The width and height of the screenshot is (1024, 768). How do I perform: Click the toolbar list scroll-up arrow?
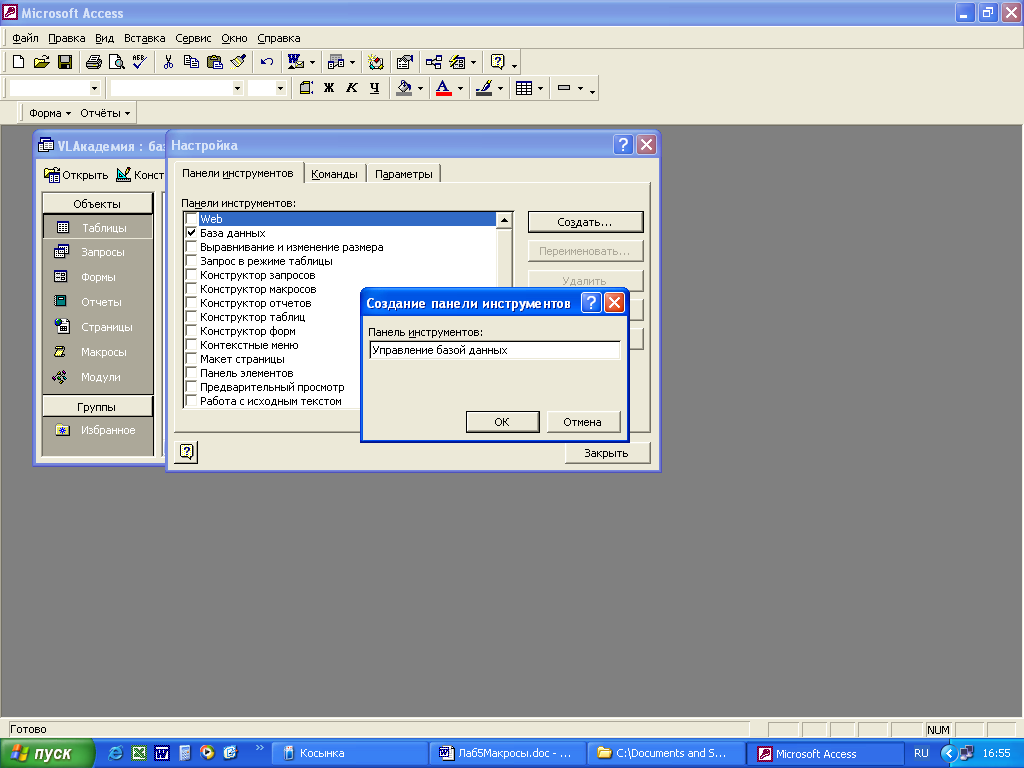504,221
